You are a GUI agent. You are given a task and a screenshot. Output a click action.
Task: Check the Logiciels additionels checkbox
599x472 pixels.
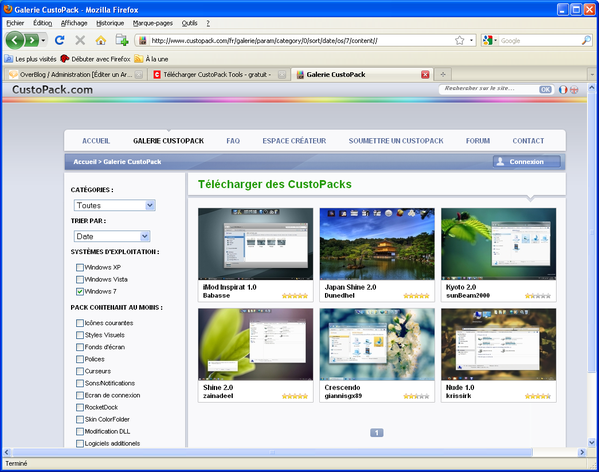click(80, 443)
